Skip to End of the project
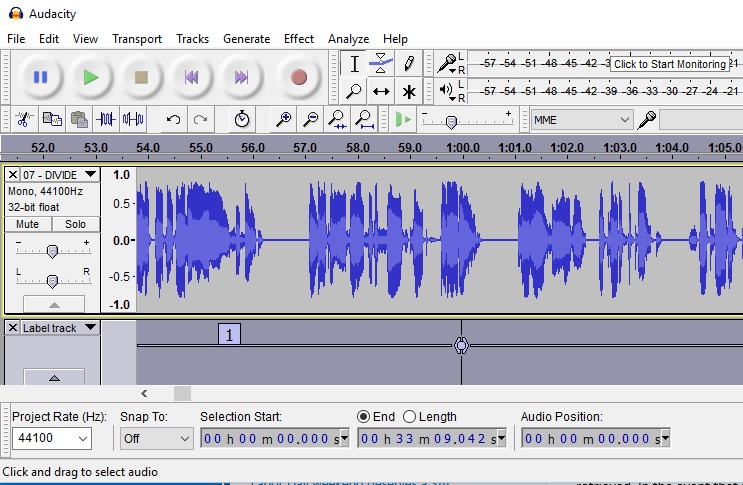Image resolution: width=743 pixels, height=485 pixels. pyautogui.click(x=241, y=77)
